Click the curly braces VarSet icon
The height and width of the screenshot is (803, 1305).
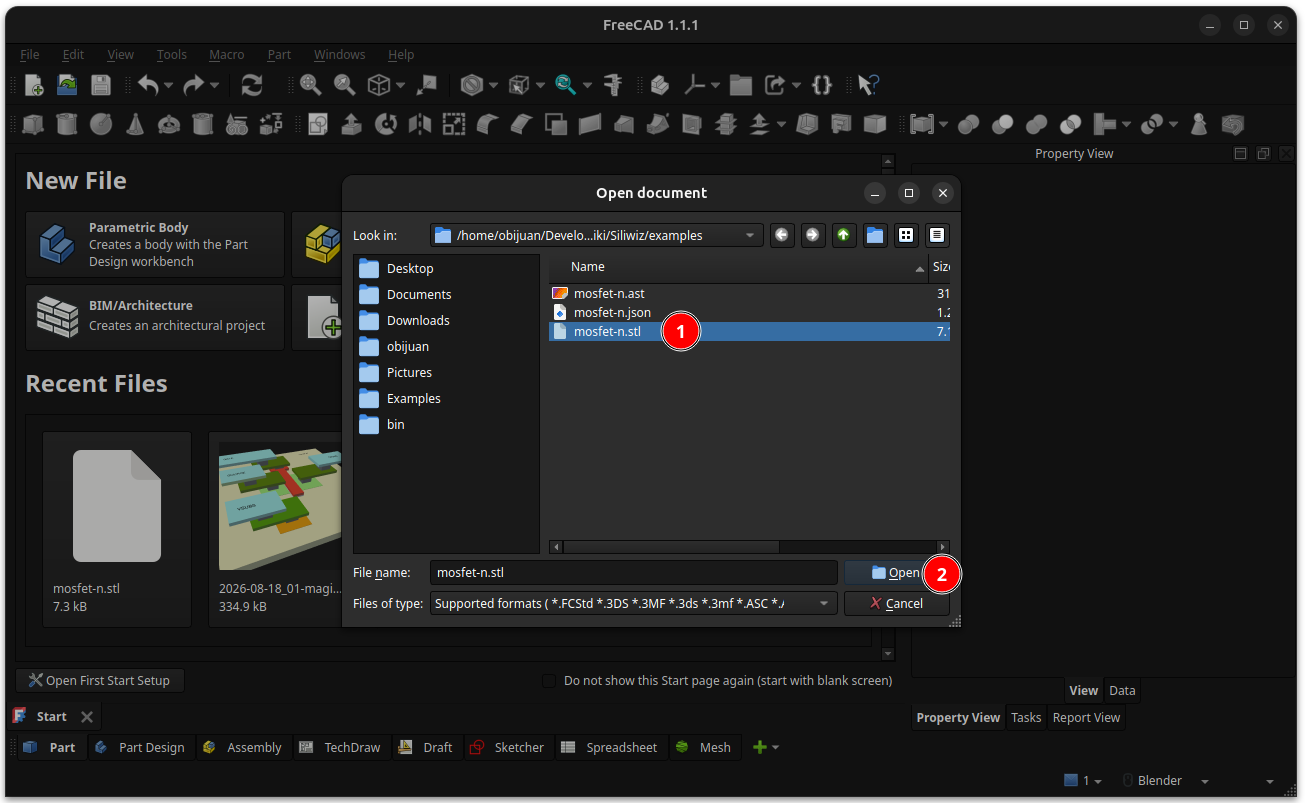click(822, 86)
